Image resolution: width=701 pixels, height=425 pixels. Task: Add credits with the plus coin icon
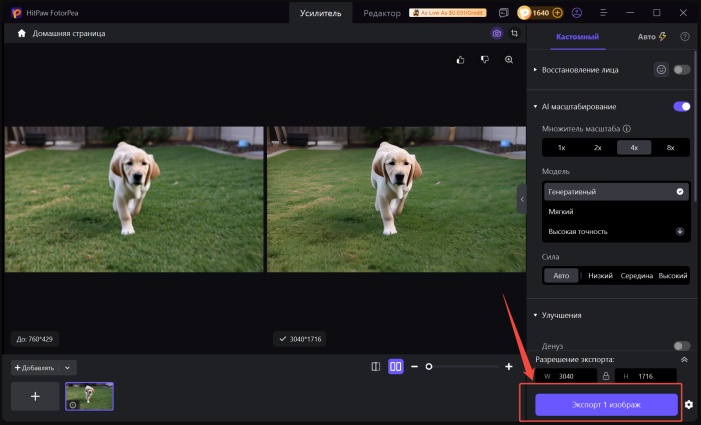click(x=557, y=13)
